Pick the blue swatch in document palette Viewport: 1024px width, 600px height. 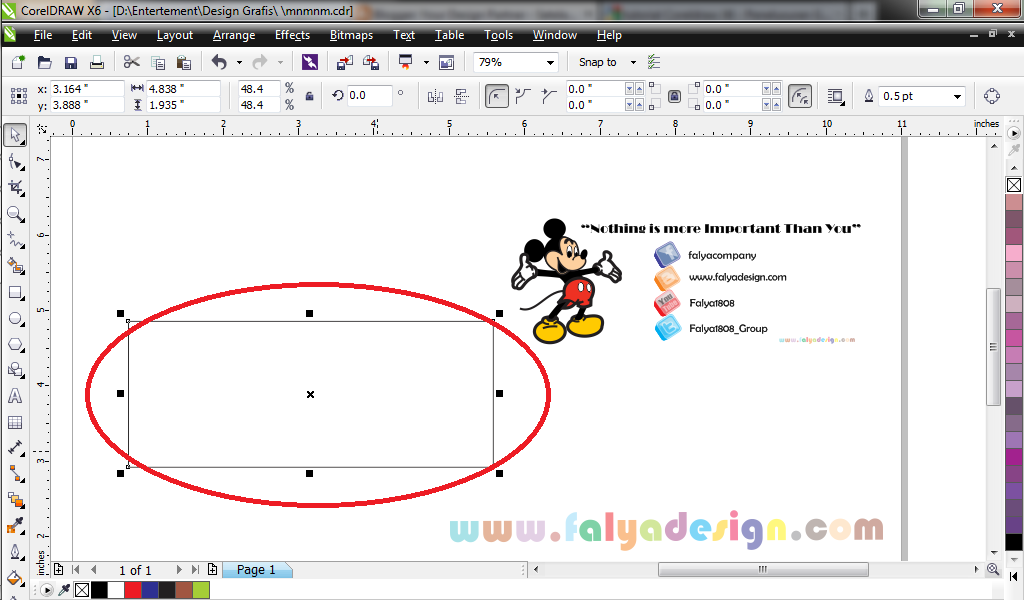(150, 591)
